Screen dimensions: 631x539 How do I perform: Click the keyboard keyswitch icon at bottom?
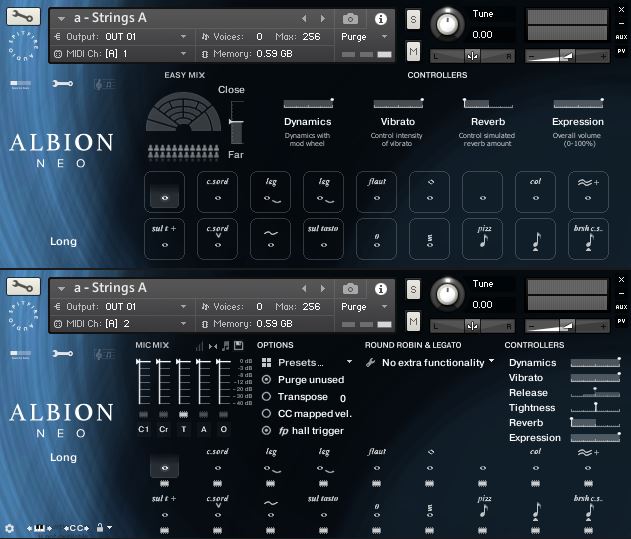tap(39, 528)
